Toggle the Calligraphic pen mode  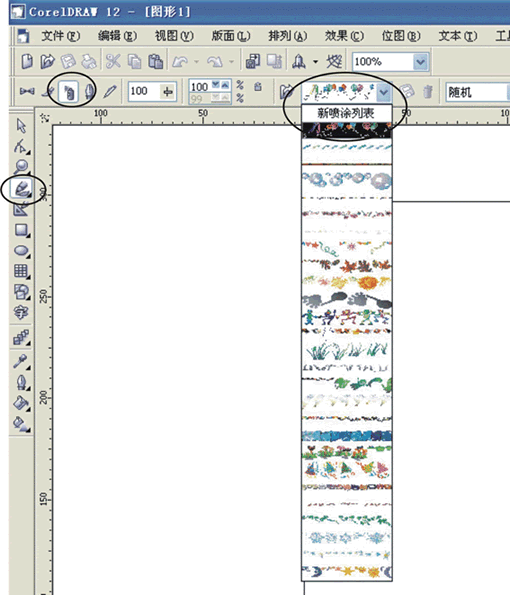90,92
